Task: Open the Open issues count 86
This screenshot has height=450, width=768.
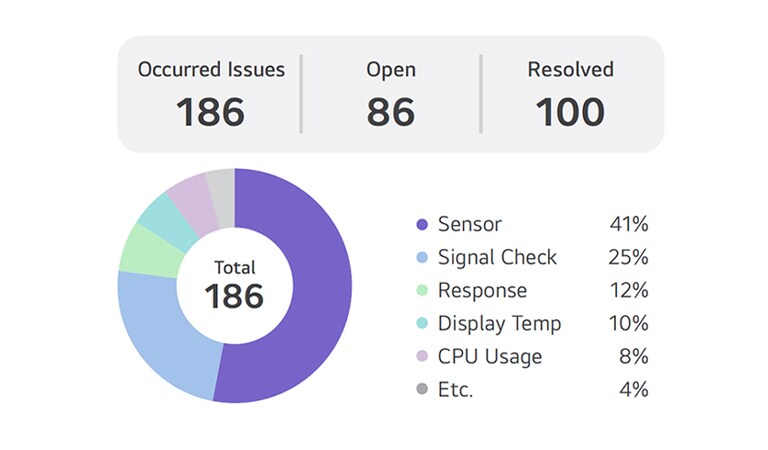Action: pyautogui.click(x=390, y=95)
